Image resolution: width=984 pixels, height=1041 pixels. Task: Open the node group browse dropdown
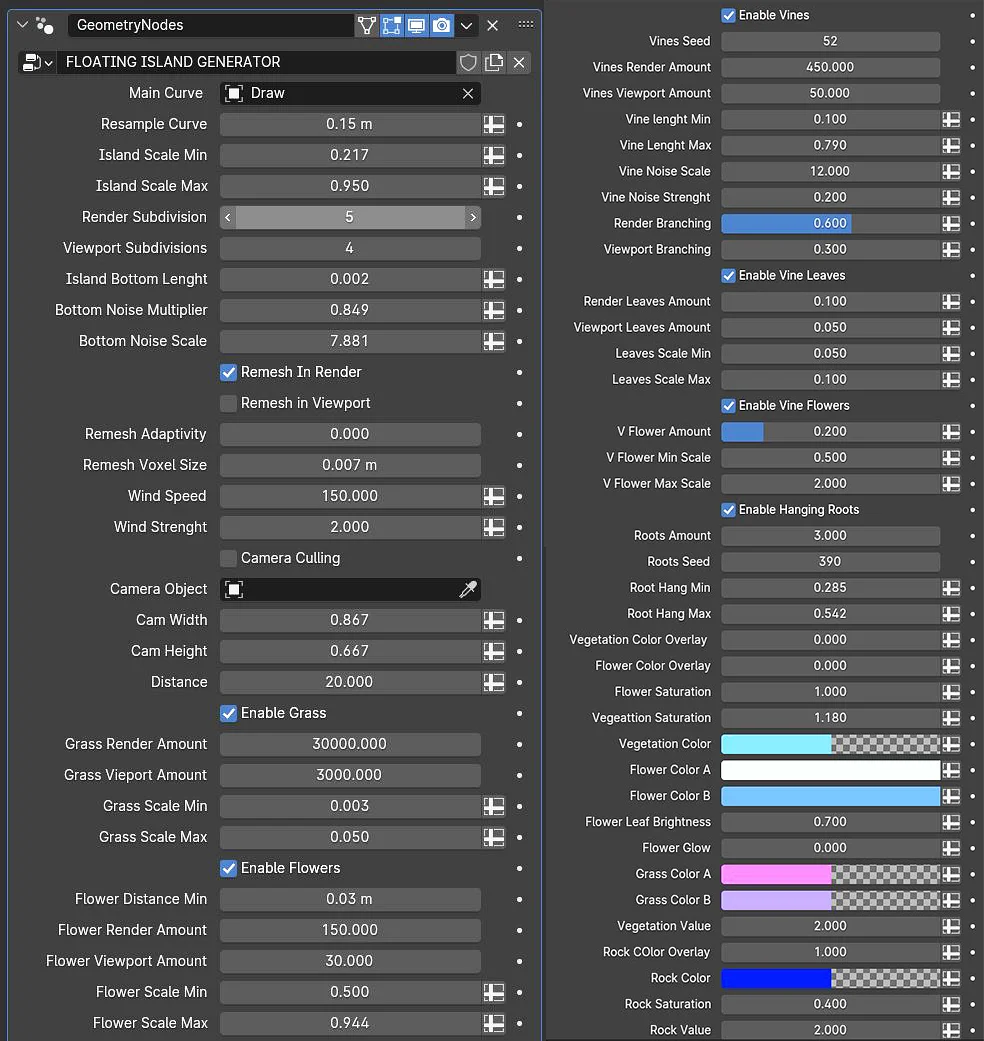(37, 62)
